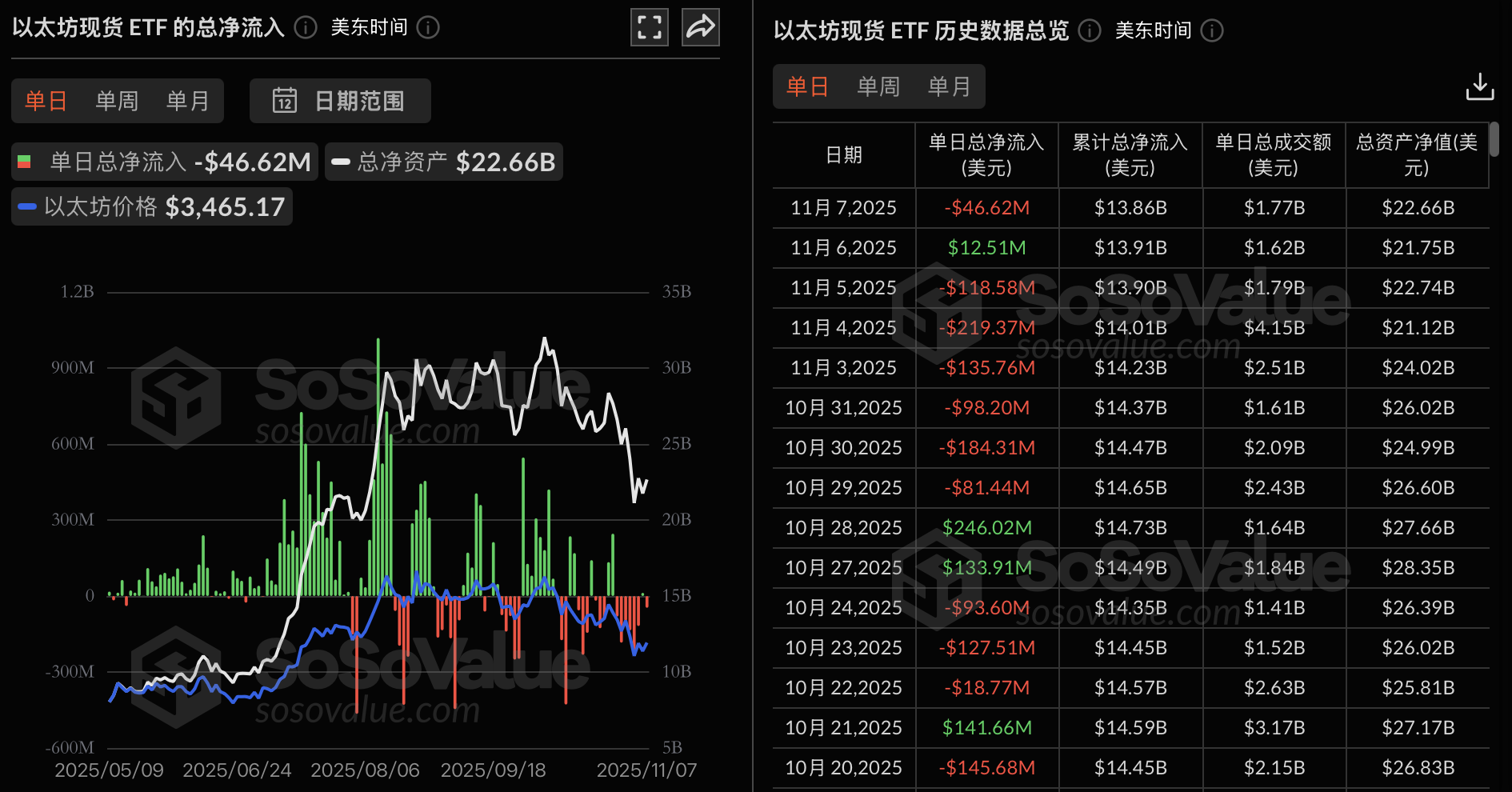The image size is (1512, 792).
Task: Select the 11月 7,2025 table row
Action: [x=842, y=207]
